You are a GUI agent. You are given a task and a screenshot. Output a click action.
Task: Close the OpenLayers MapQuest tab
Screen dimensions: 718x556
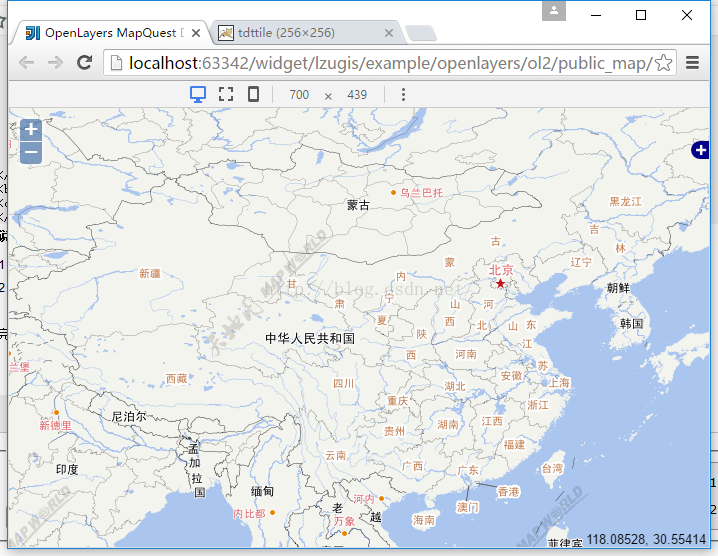(196, 33)
